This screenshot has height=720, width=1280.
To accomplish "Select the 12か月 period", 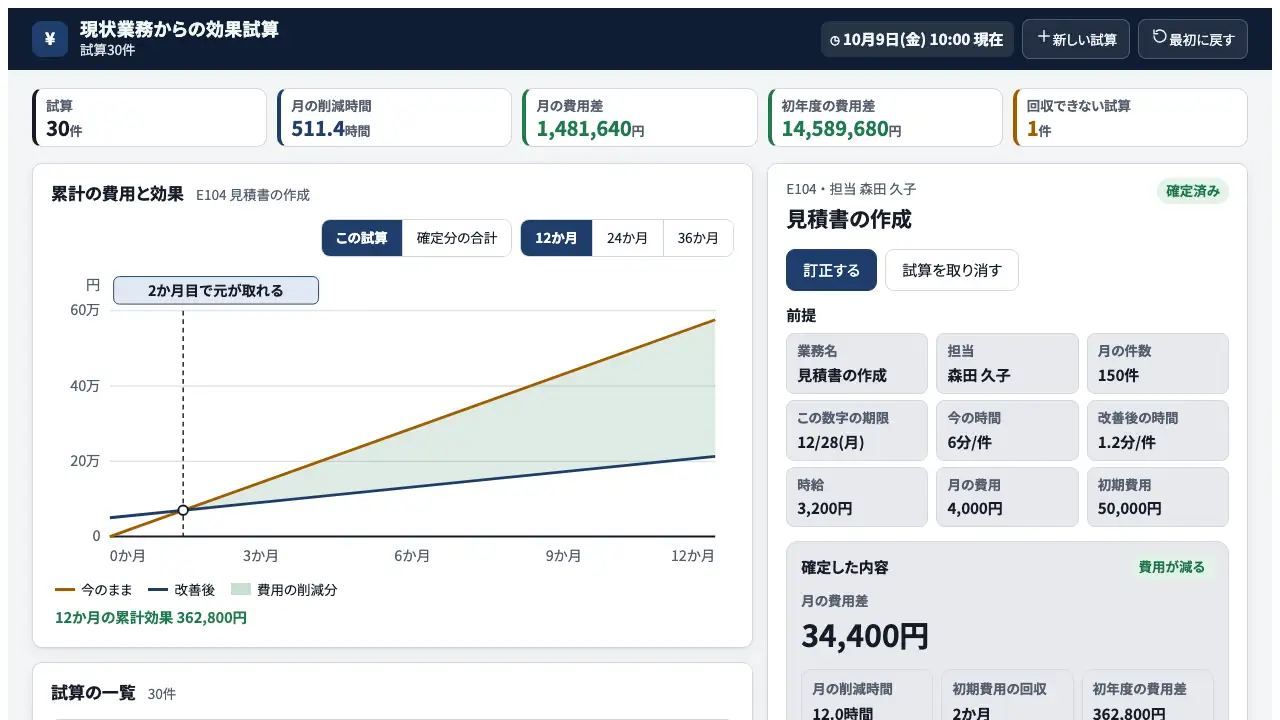I will 557,238.
